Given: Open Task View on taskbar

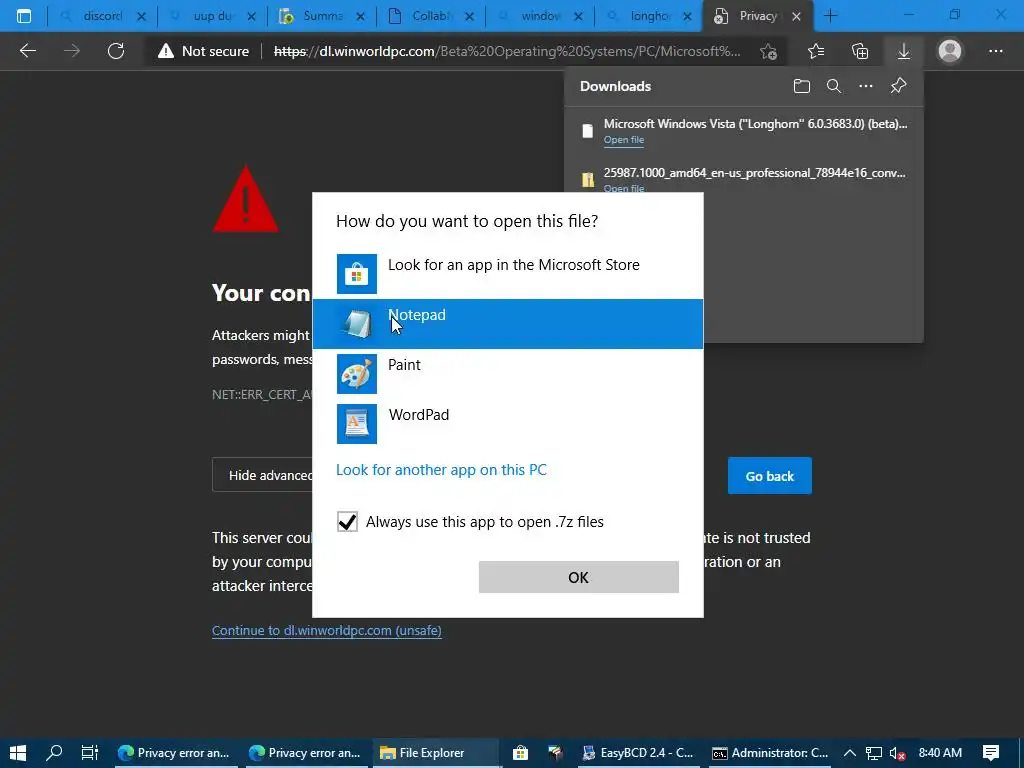Looking at the screenshot, I should coord(89,753).
